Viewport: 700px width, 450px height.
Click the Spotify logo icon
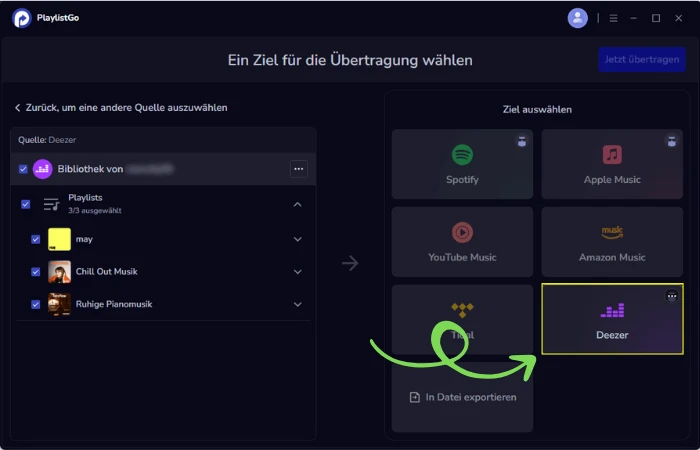tap(462, 155)
